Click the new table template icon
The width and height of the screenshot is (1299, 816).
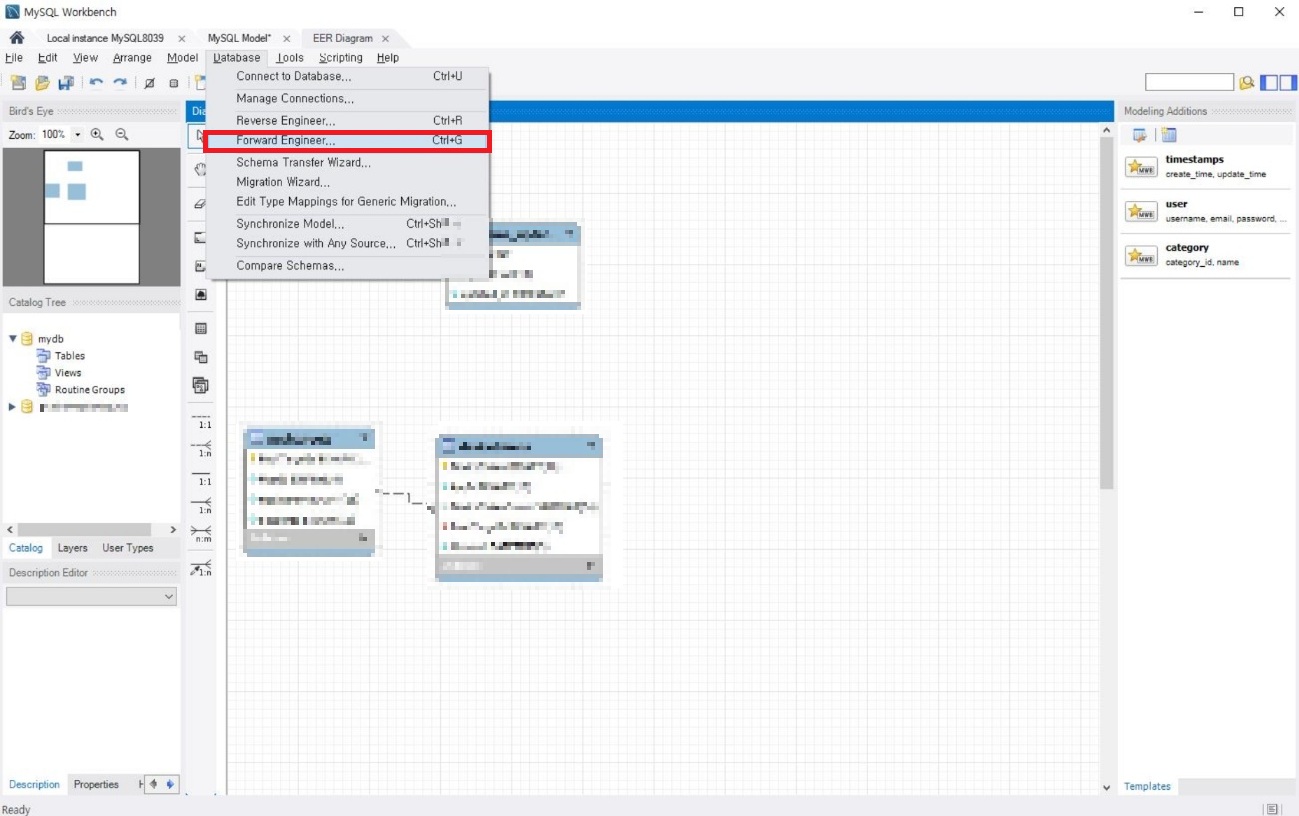(x=1169, y=135)
